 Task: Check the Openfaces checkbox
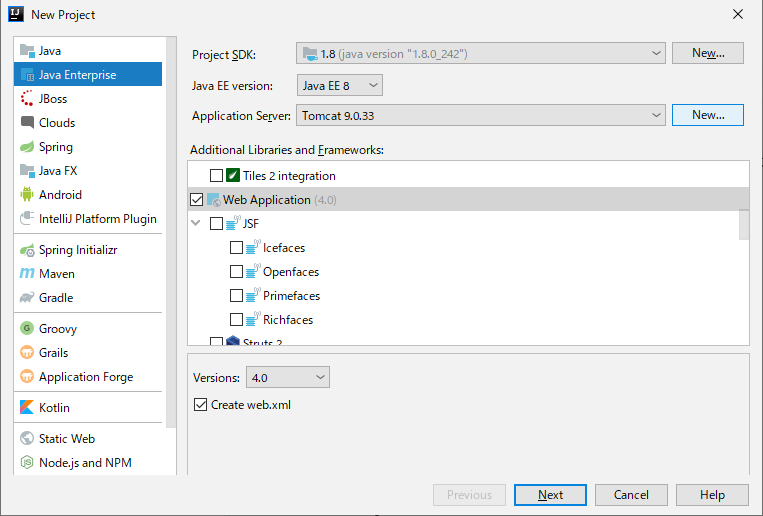pyautogui.click(x=236, y=271)
